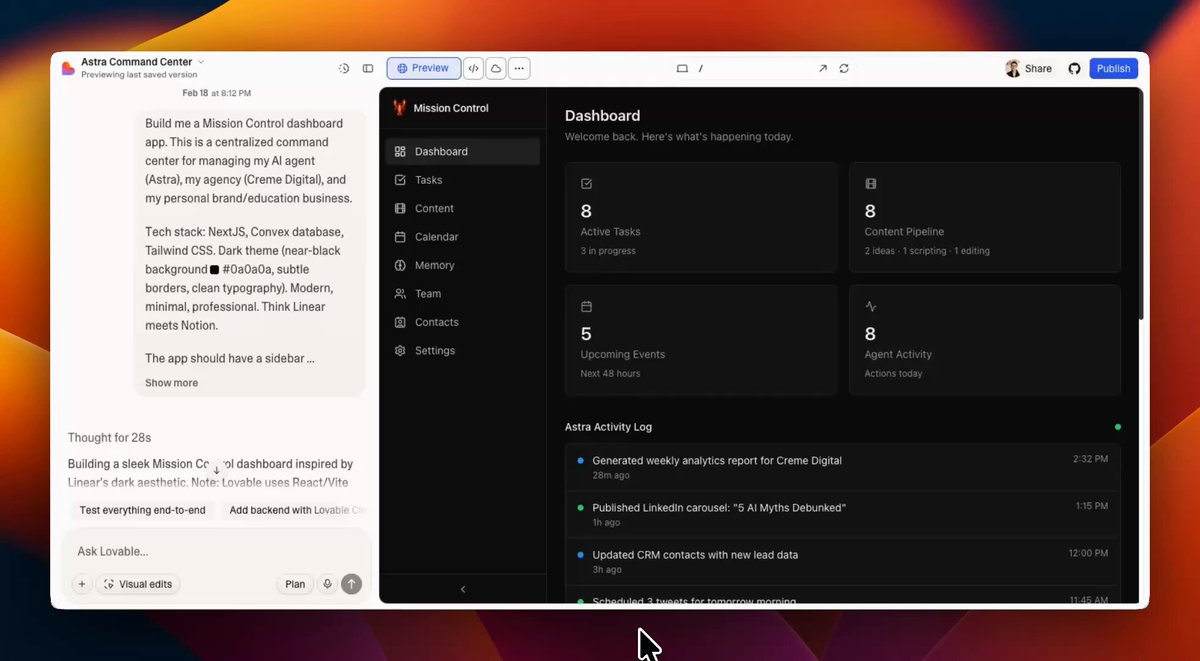Viewport: 1200px width, 661px height.
Task: Open the Content Pipeline card label
Action: coord(904,232)
